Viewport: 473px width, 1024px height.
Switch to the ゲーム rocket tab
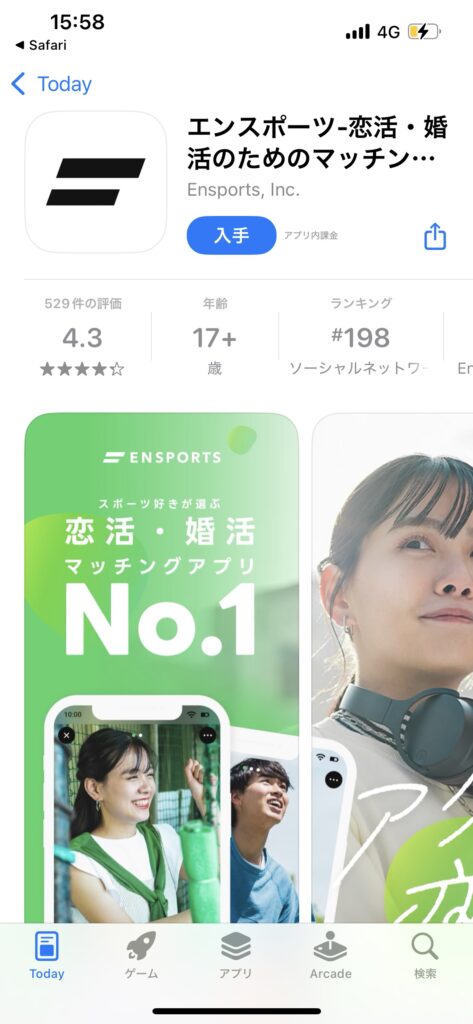pos(141,956)
